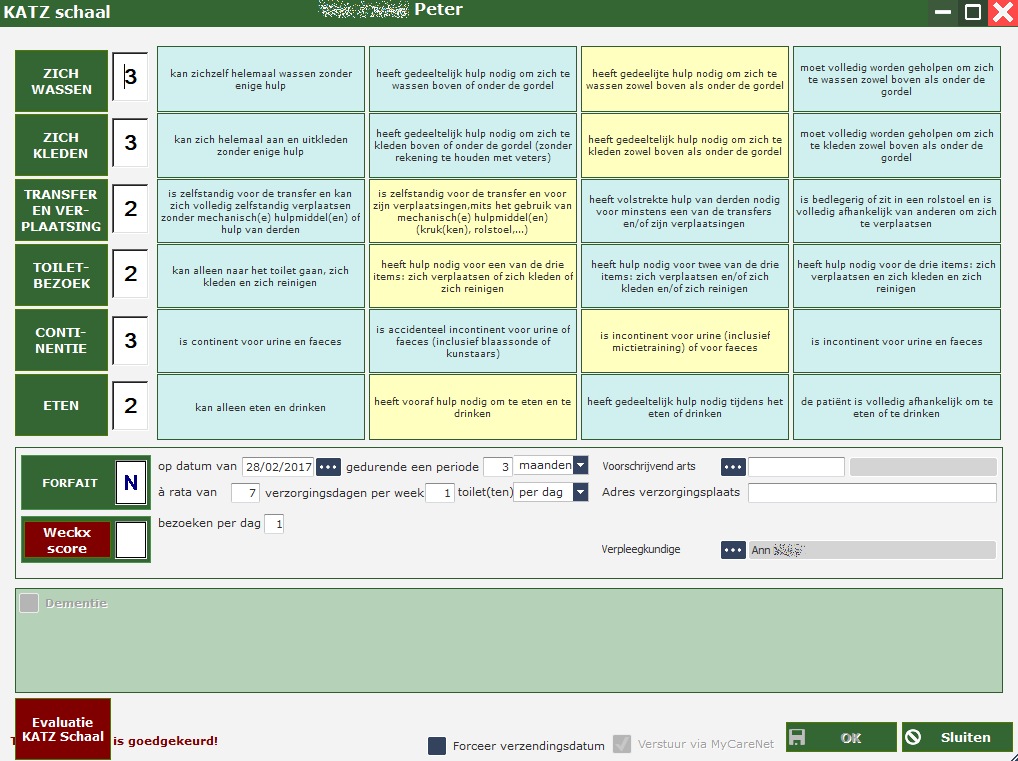Open lookup button for Verpleegkundige
This screenshot has height=761, width=1018.
coord(733,550)
